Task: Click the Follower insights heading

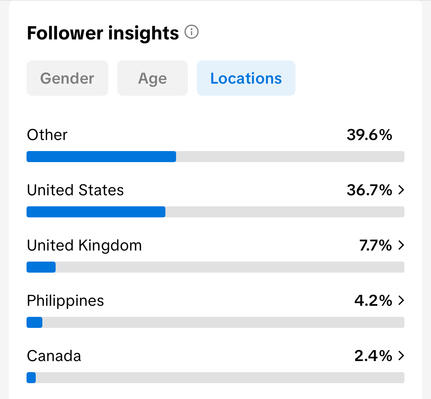Action: [103, 33]
